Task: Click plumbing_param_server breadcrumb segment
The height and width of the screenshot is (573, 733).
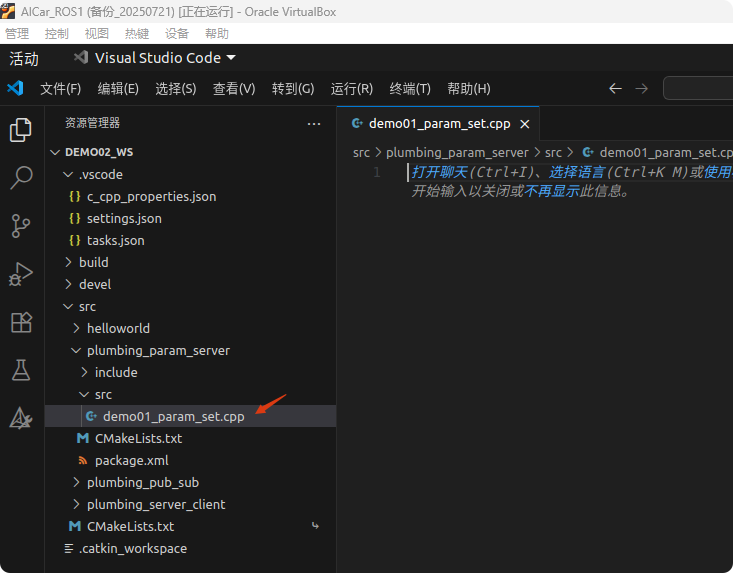Action: point(457,152)
